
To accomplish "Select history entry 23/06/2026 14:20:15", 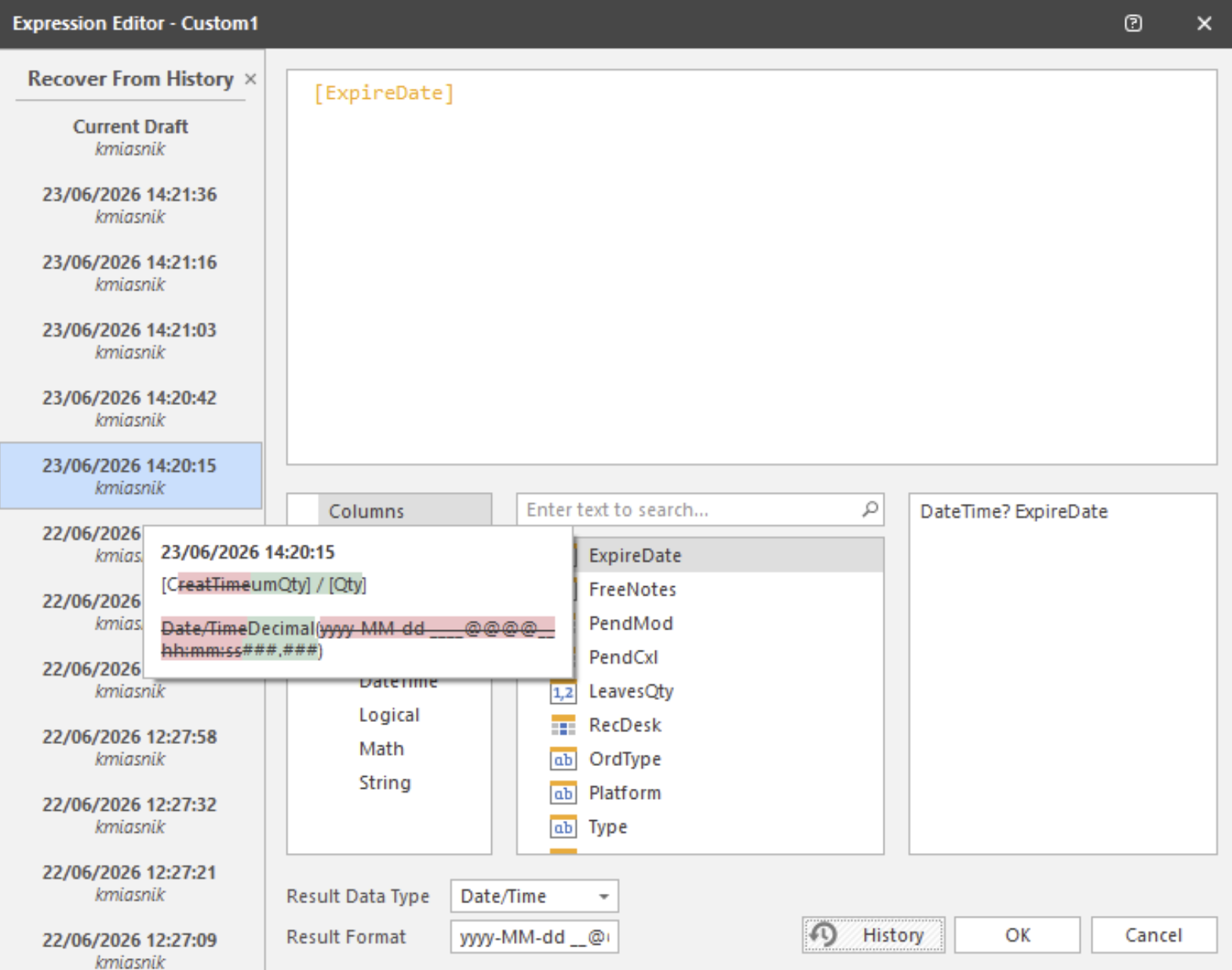I will click(x=130, y=476).
